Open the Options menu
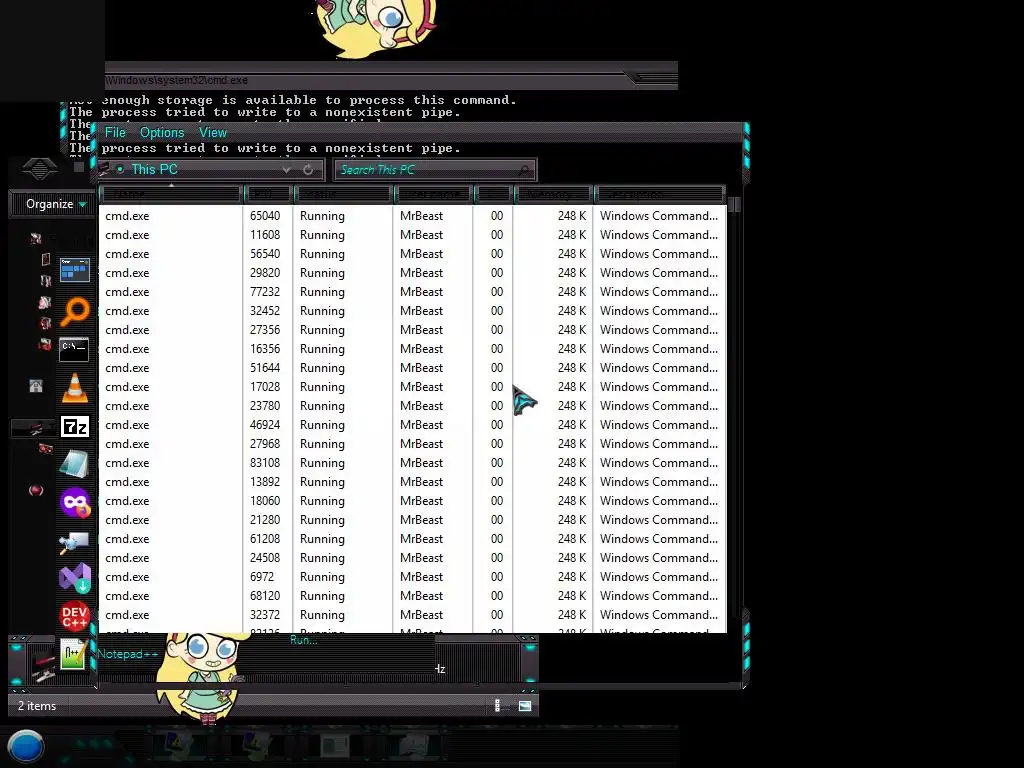Image resolution: width=1024 pixels, height=768 pixels. [x=162, y=133]
